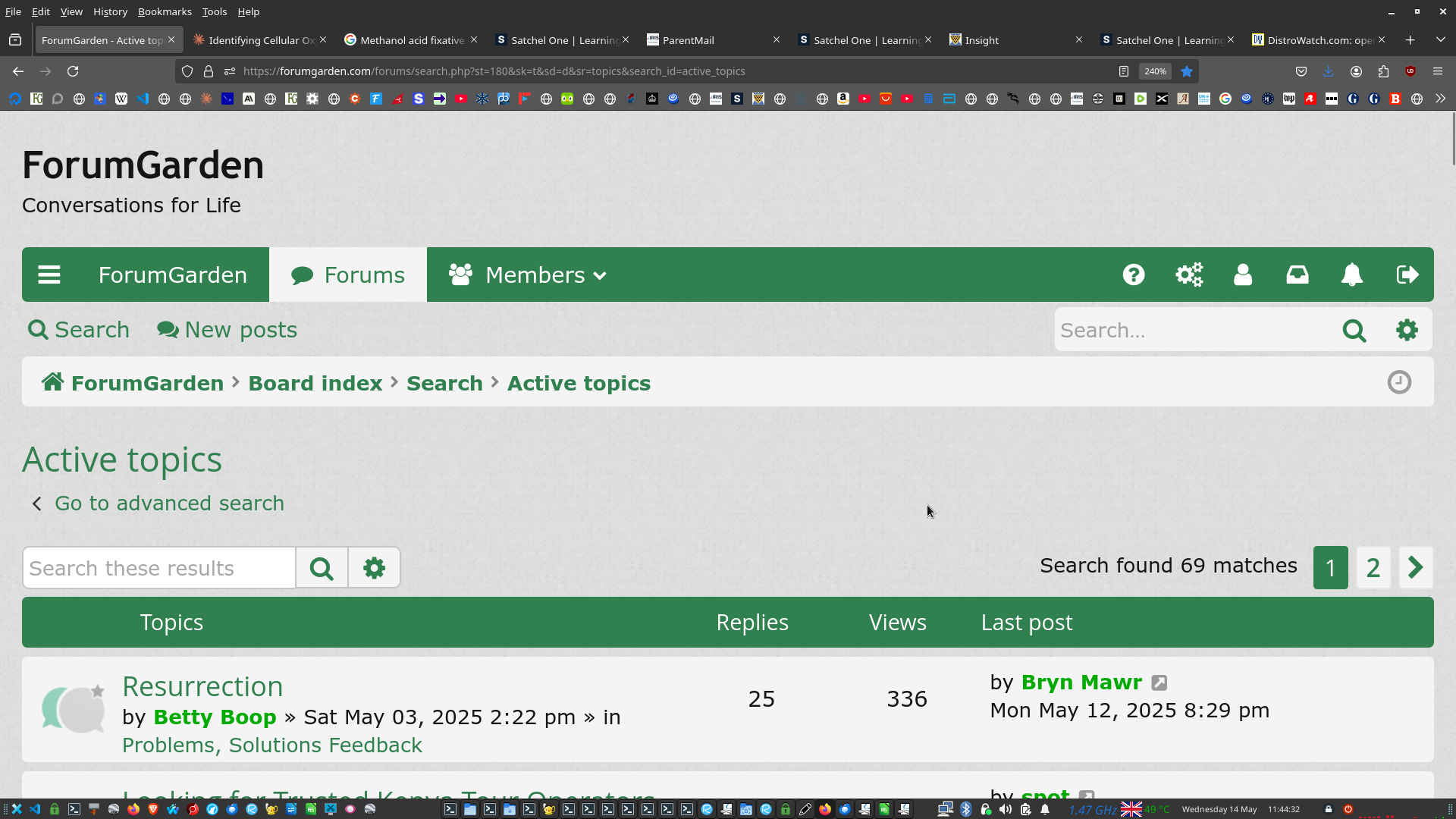Click the Resurrection topic status icon
Viewport: 1456px width, 819px height.
point(73,709)
